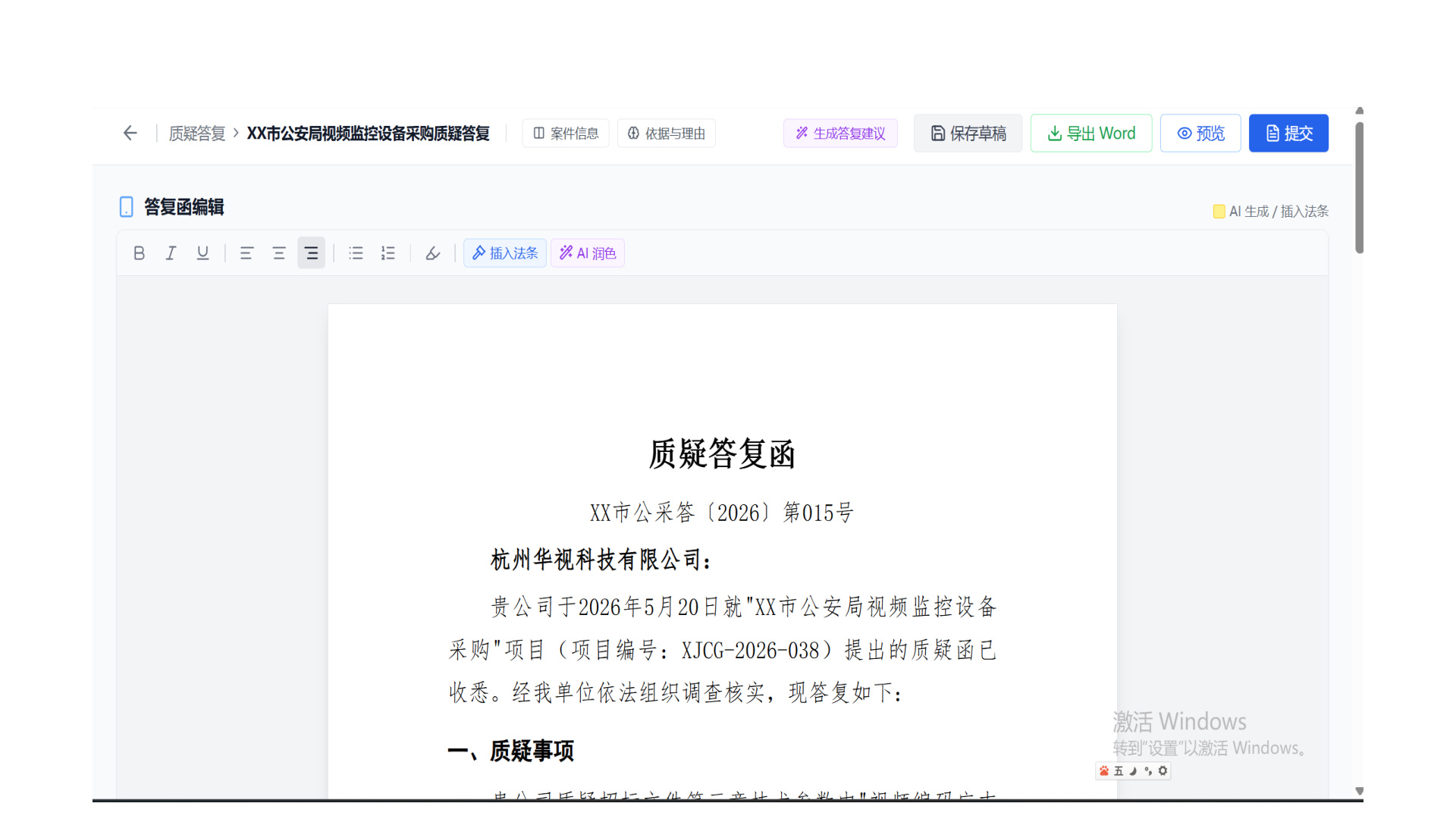Screen dimensions: 1456x819
Task: Click the 质疑答复函 document title
Action: pyautogui.click(x=722, y=454)
